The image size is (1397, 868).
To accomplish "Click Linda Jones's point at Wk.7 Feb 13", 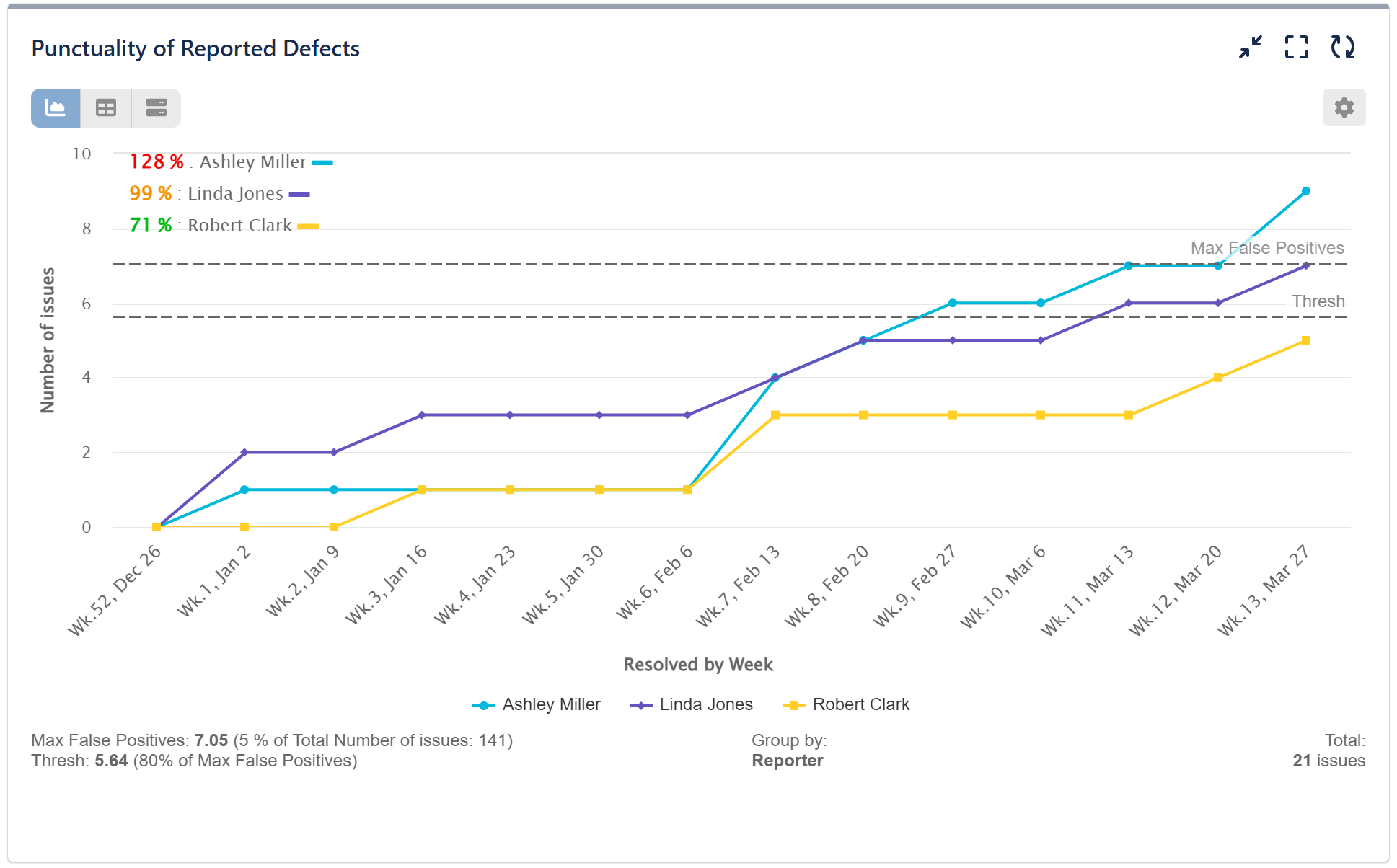I will (775, 376).
